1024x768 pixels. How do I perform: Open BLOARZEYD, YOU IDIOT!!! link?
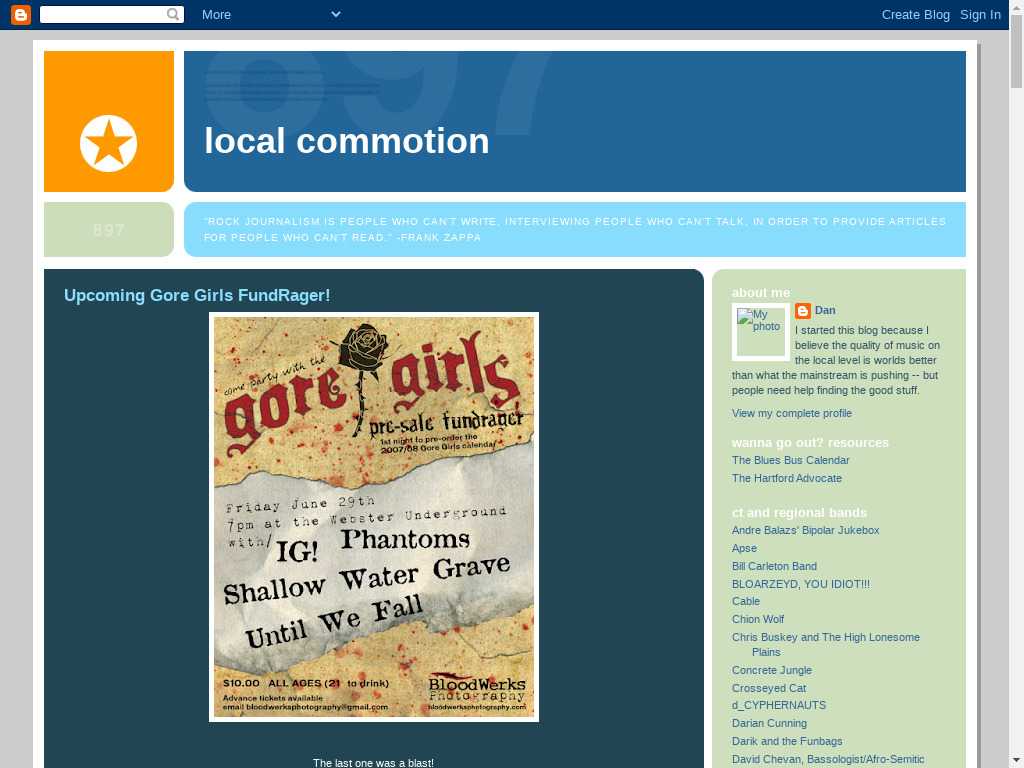[x=801, y=584]
